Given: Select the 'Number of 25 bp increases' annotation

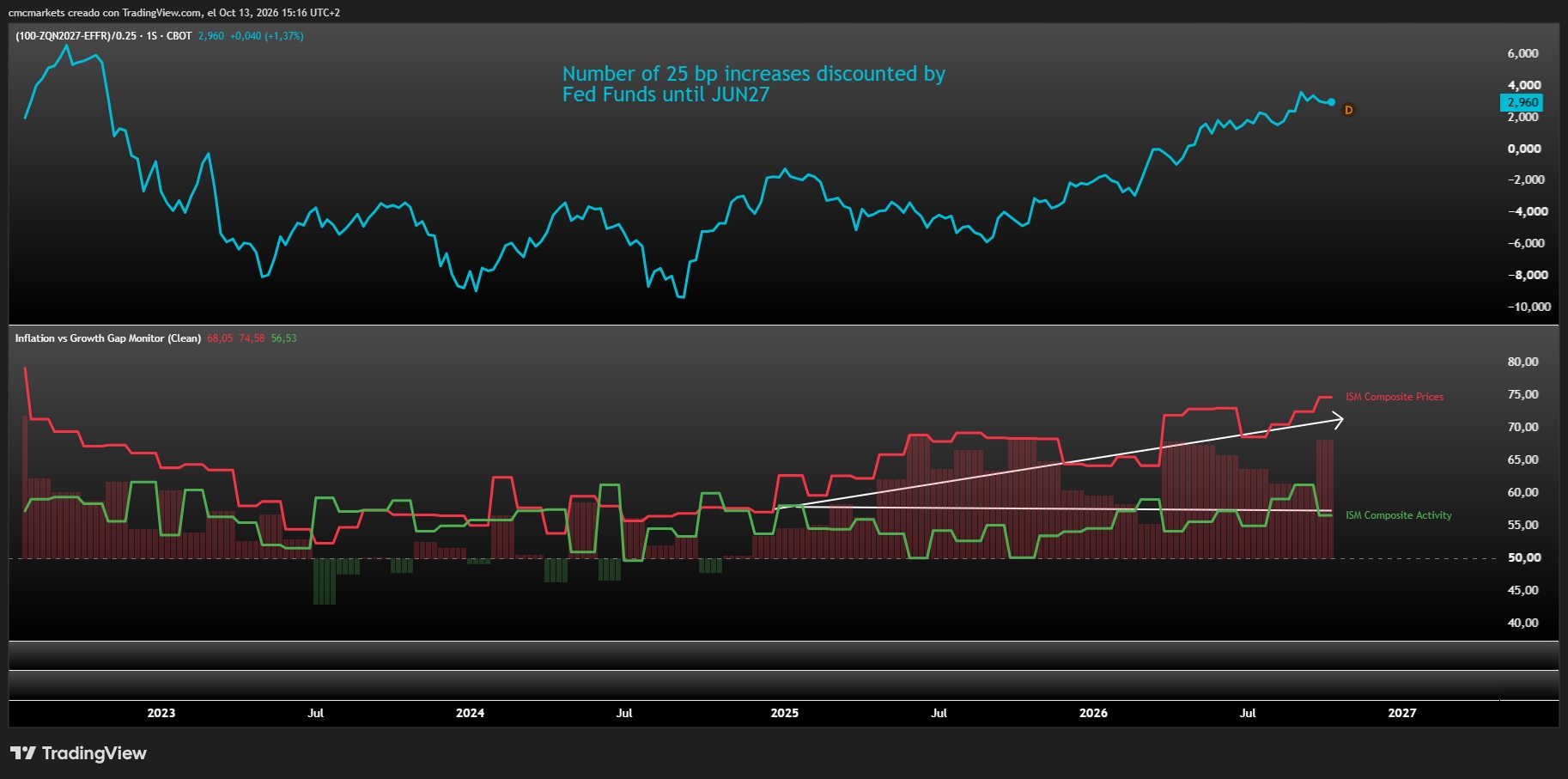Looking at the screenshot, I should tap(753, 84).
